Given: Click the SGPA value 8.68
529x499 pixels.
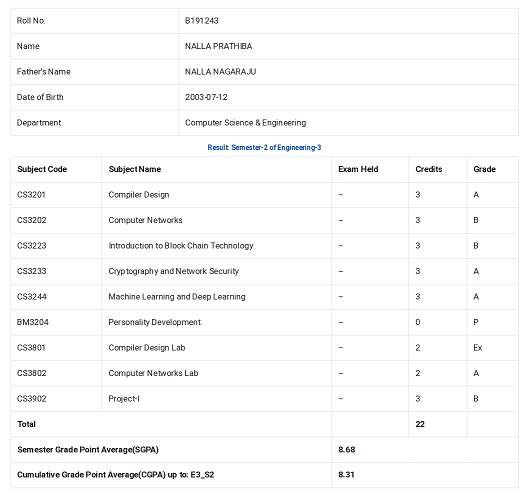Looking at the screenshot, I should pos(346,450).
